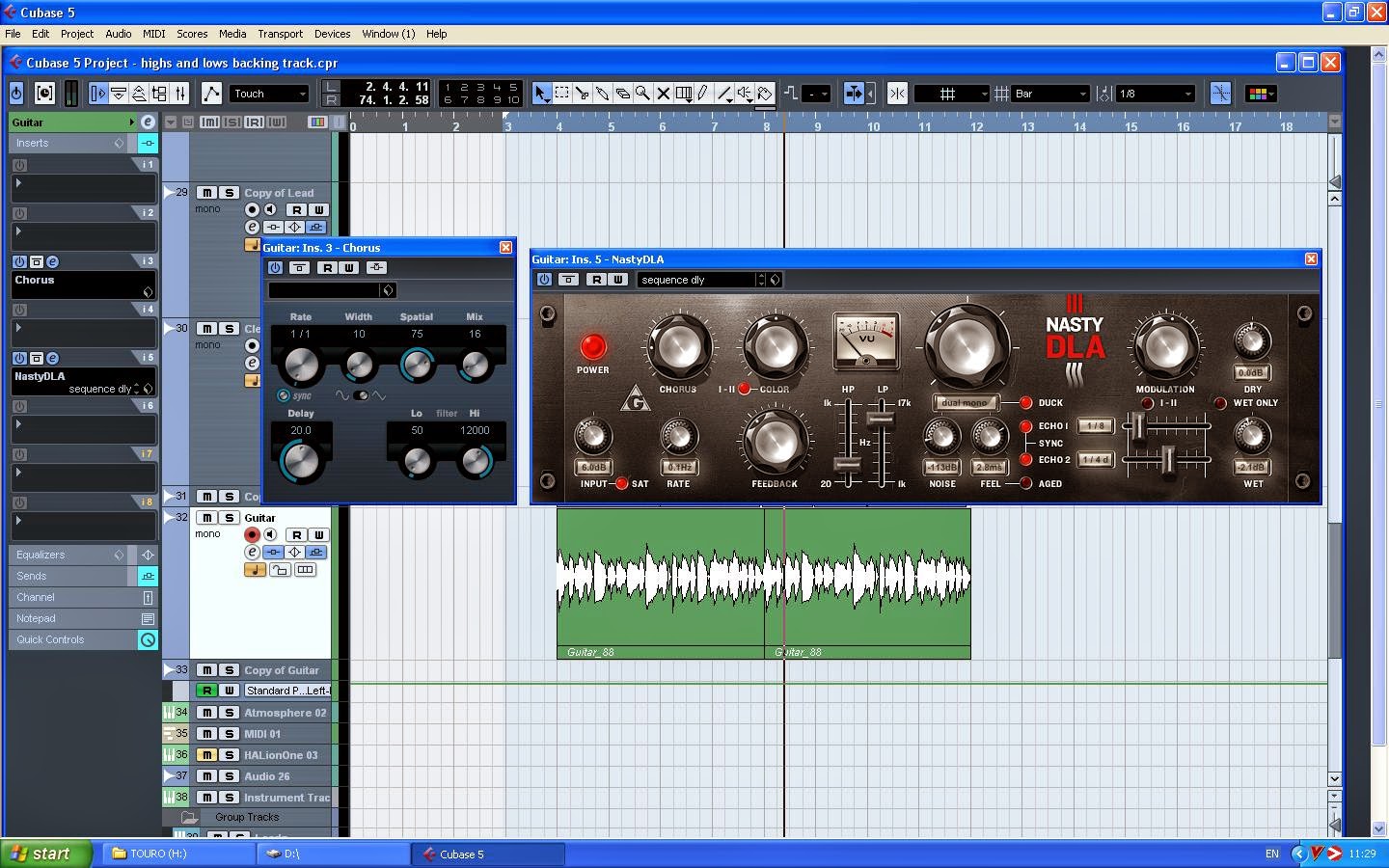This screenshot has width=1389, height=868.
Task: Solo the Guitar track
Action: tap(229, 518)
